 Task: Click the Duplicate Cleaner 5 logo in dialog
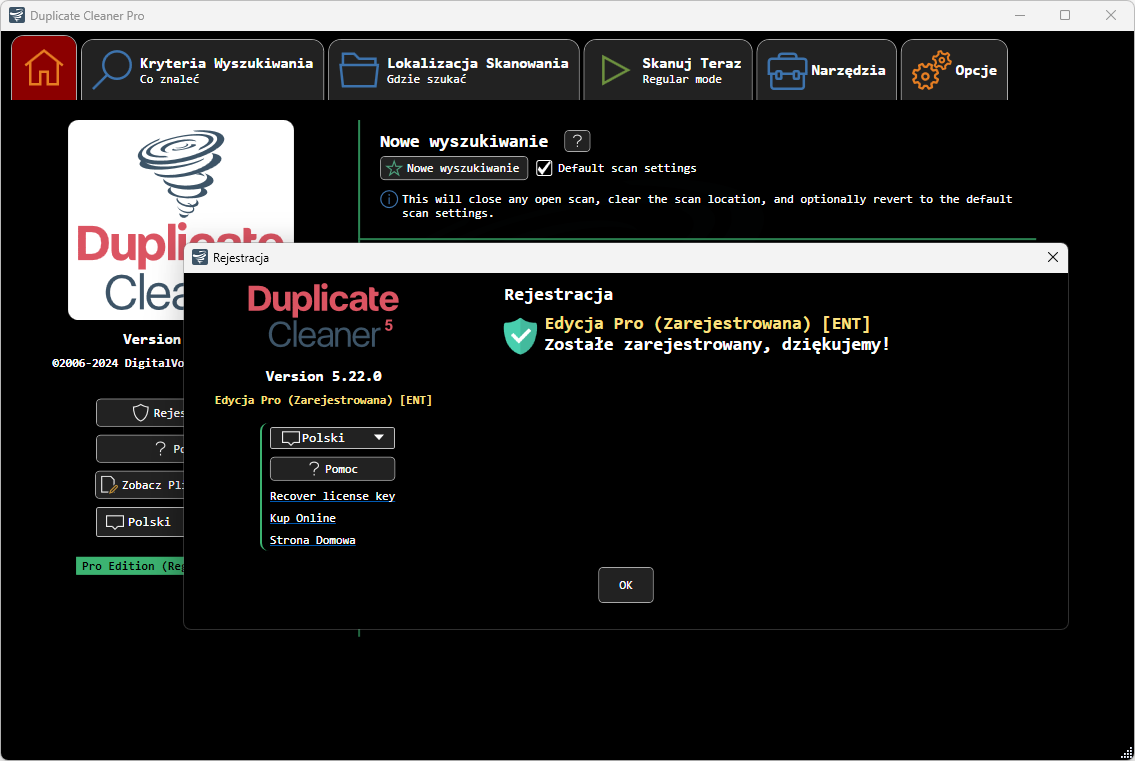coord(323,316)
